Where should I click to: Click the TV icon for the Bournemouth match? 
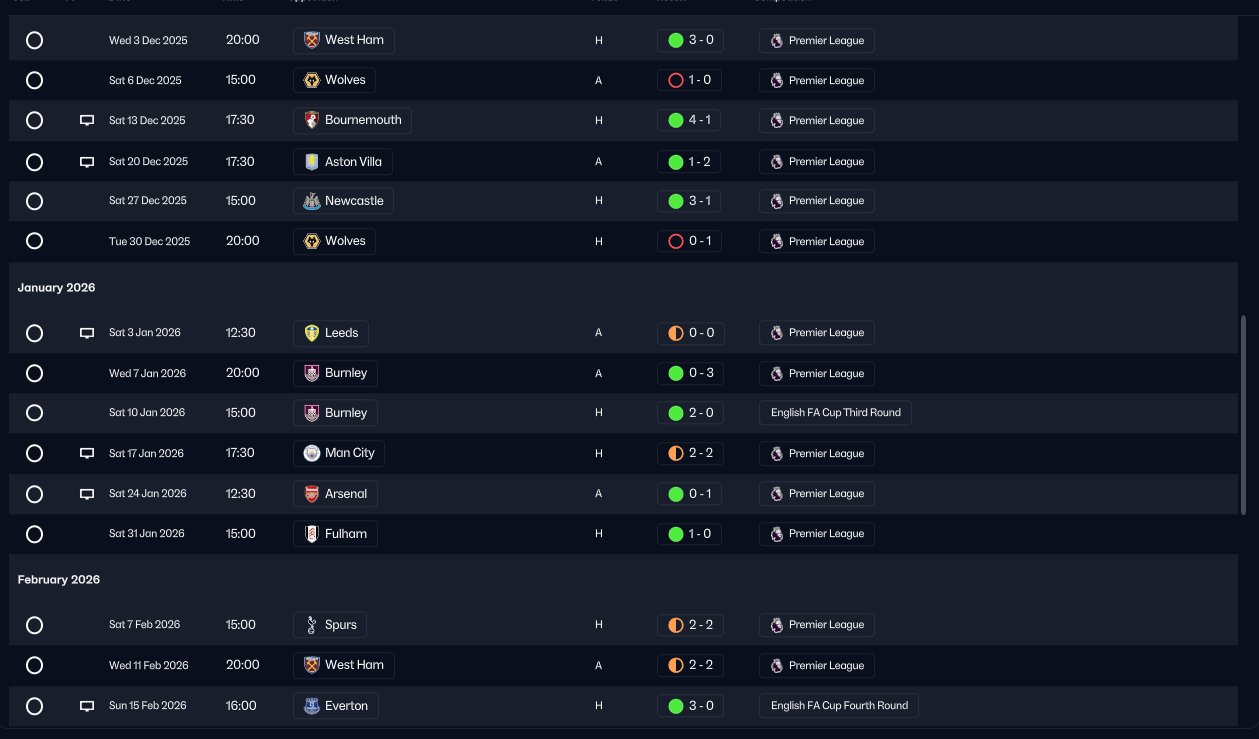[x=87, y=120]
